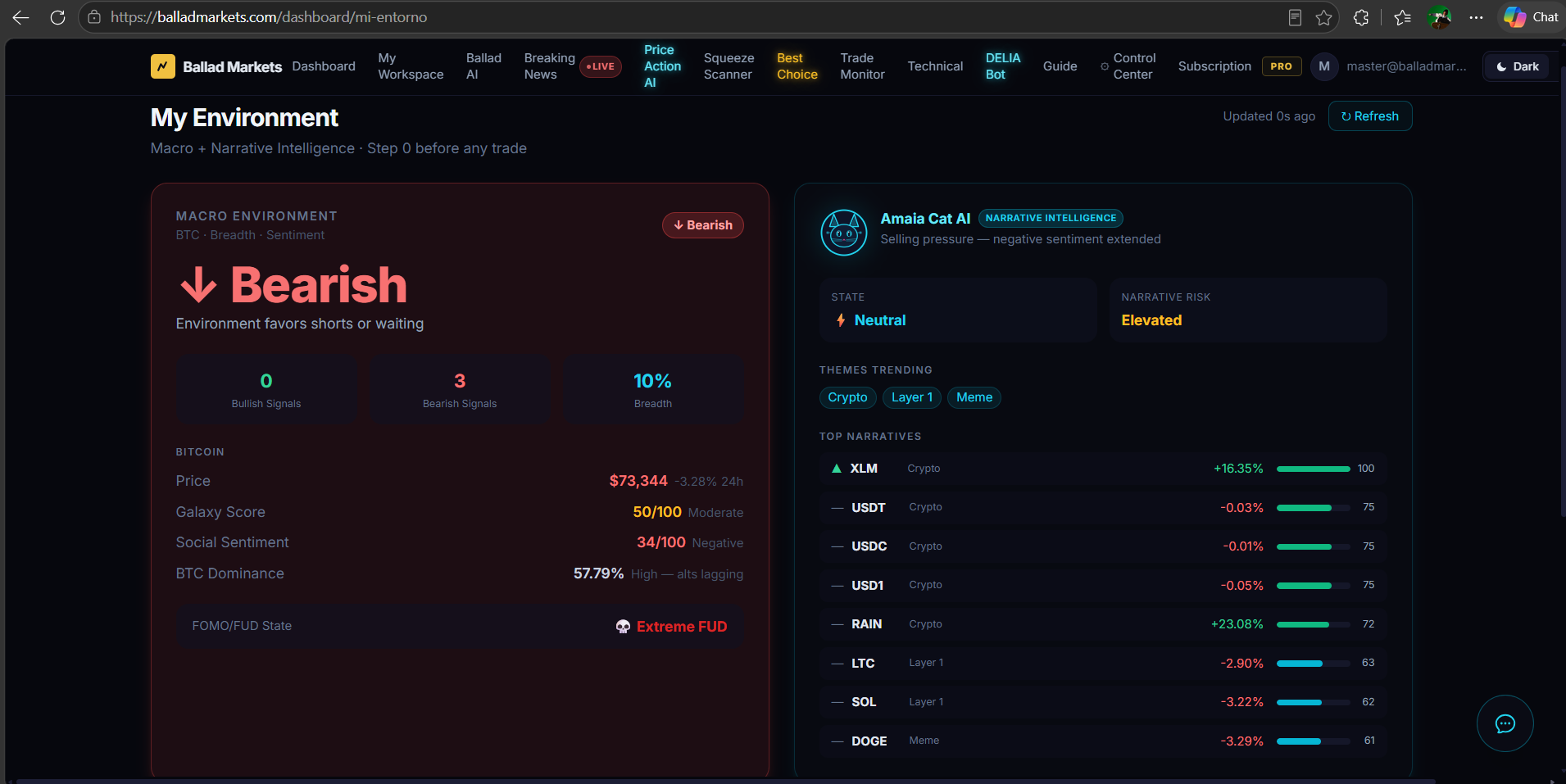Select the USD1 narrative row

pyautogui.click(x=1103, y=586)
